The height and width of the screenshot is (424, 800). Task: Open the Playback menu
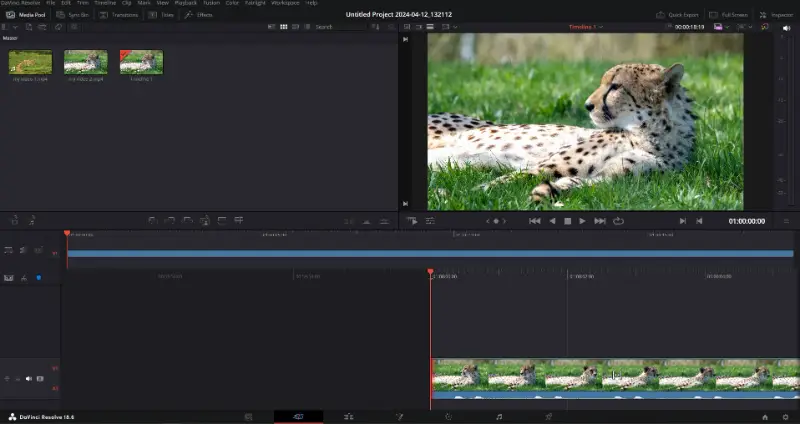186,3
